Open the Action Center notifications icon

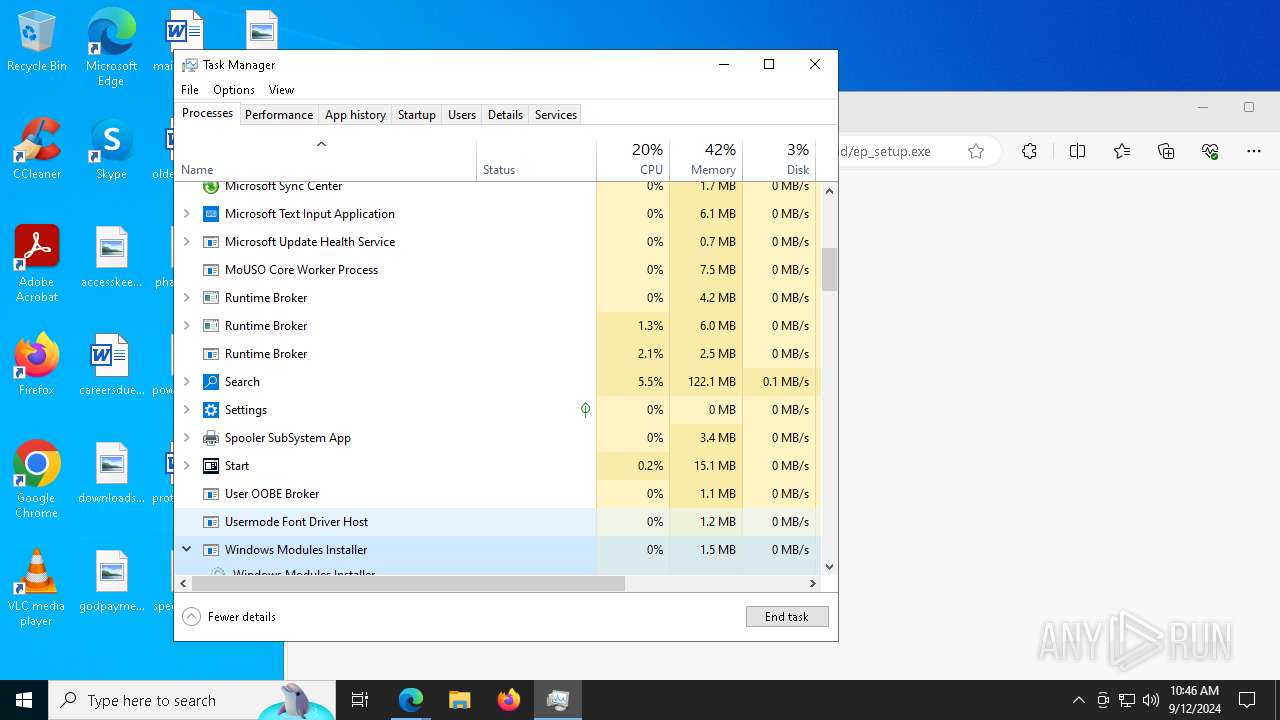[x=1247, y=700]
